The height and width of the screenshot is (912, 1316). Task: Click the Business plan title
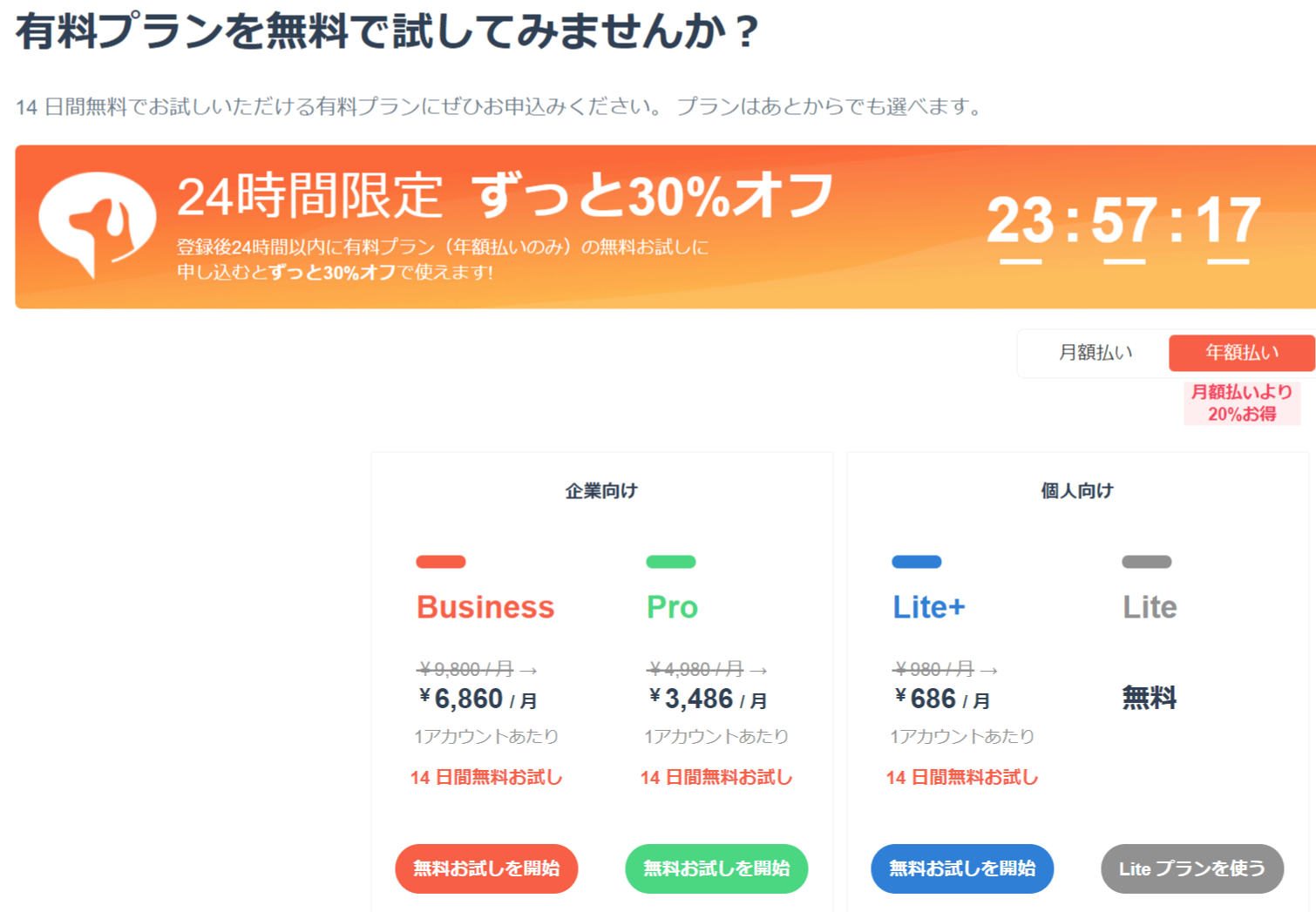pos(485,607)
